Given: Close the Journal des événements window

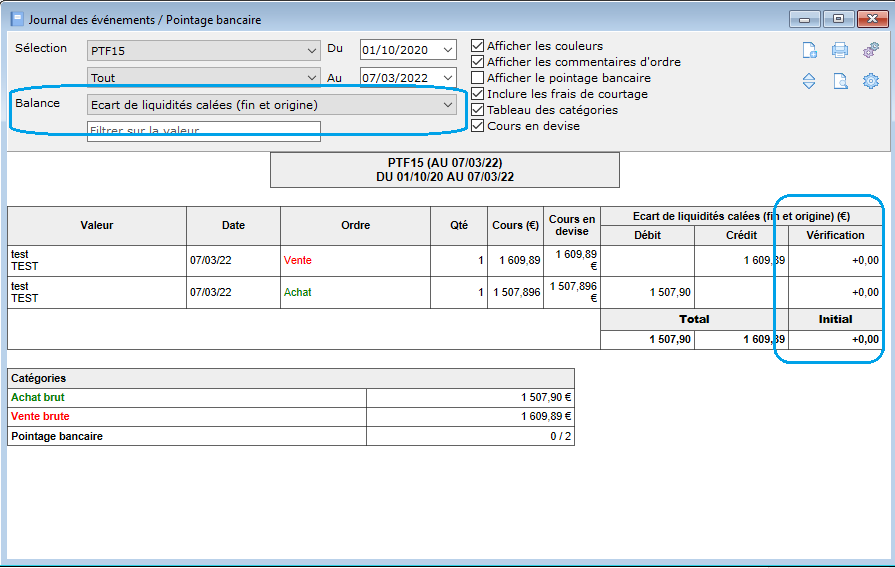Looking at the screenshot, I should (x=872, y=19).
